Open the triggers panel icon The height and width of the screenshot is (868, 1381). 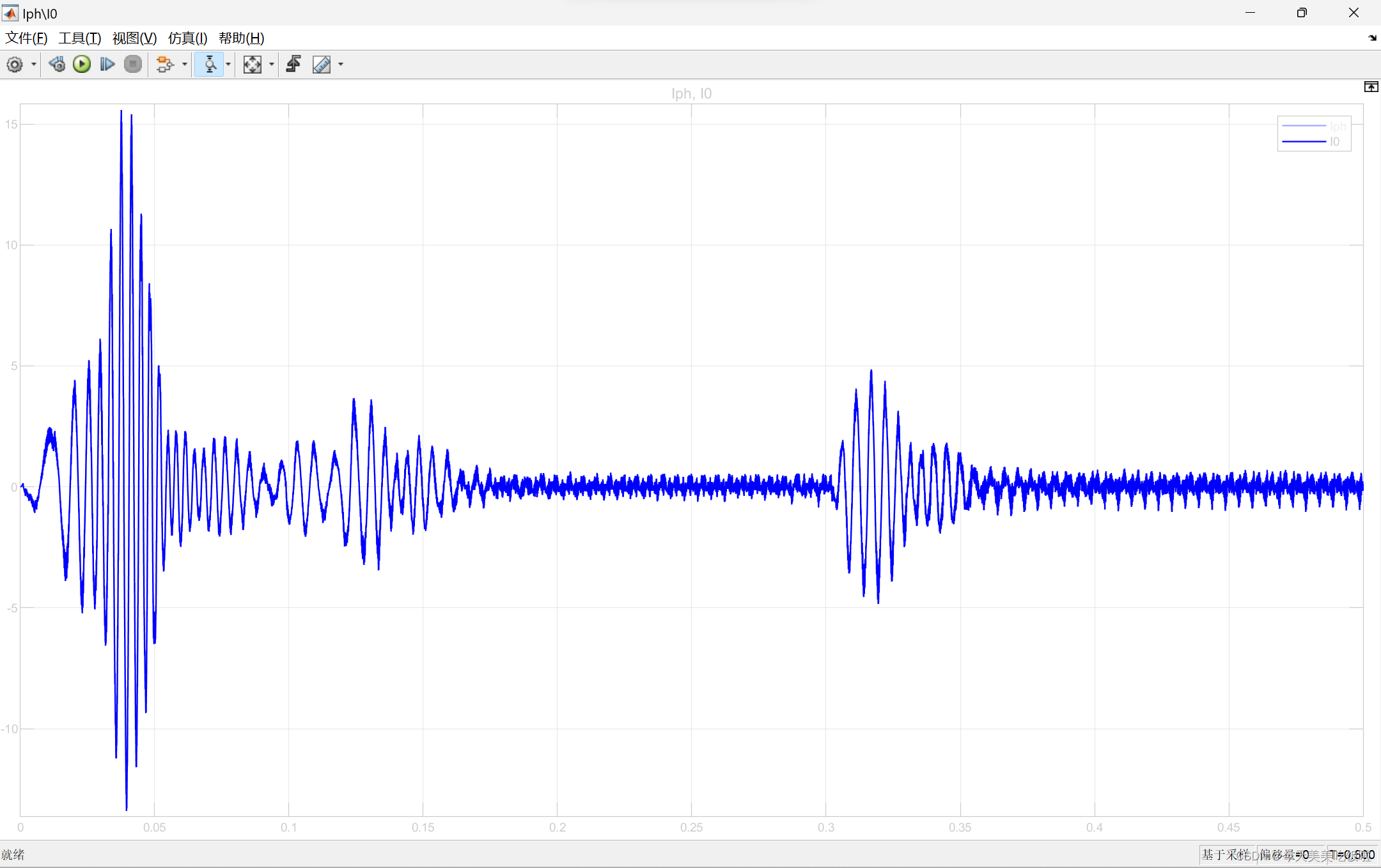tap(293, 65)
